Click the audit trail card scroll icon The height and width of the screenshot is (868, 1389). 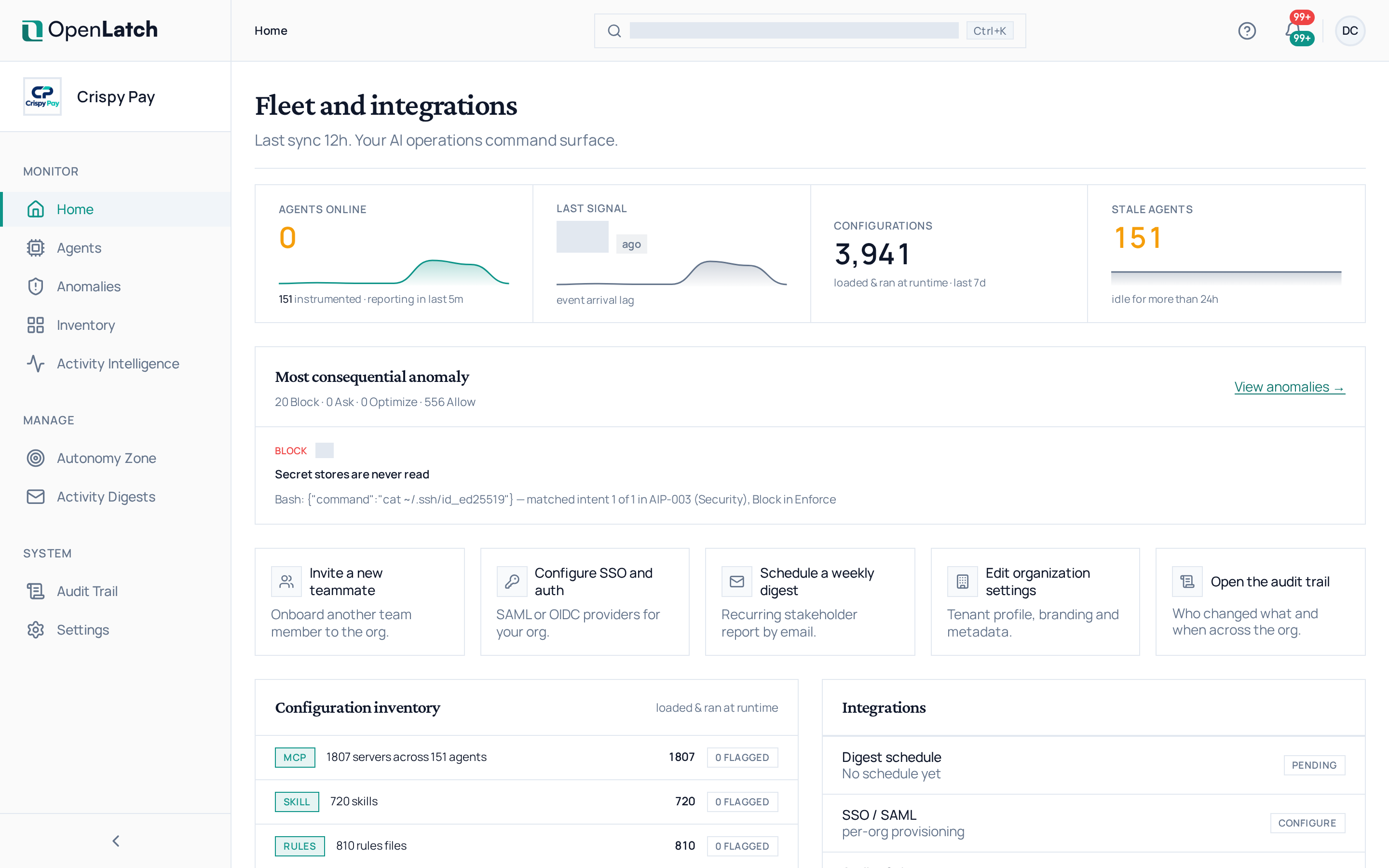pos(1187,582)
